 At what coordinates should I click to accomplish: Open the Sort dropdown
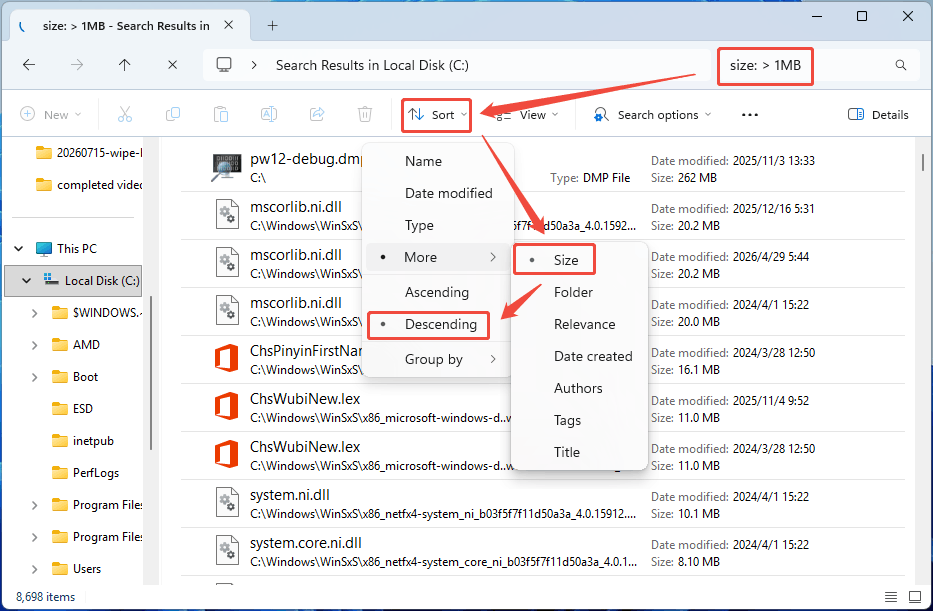tap(437, 115)
